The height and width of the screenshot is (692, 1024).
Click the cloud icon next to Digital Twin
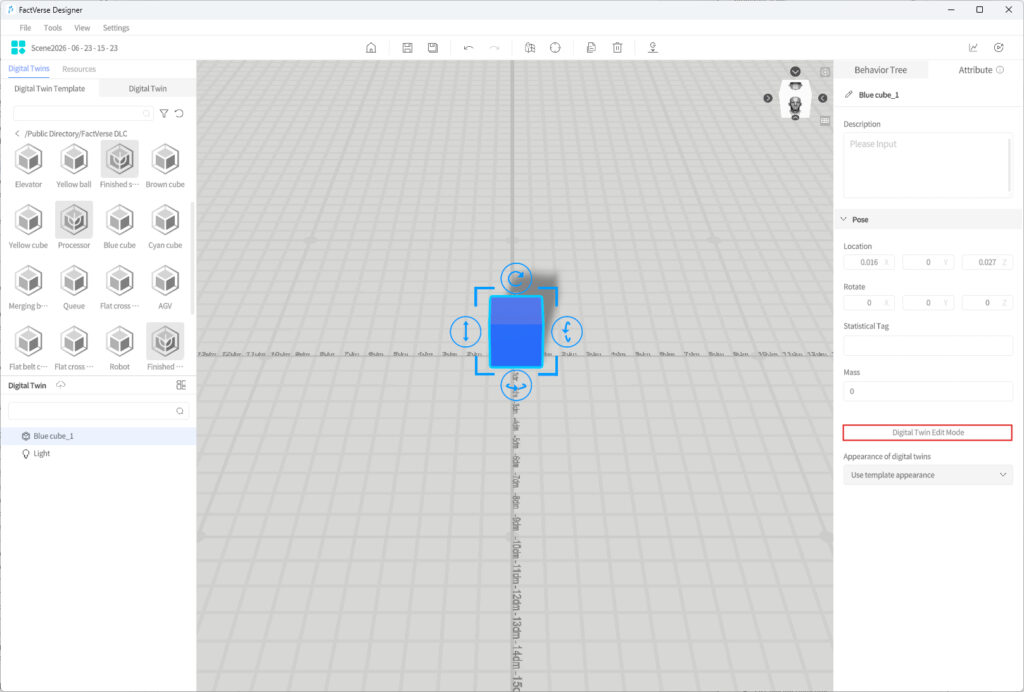(x=61, y=385)
